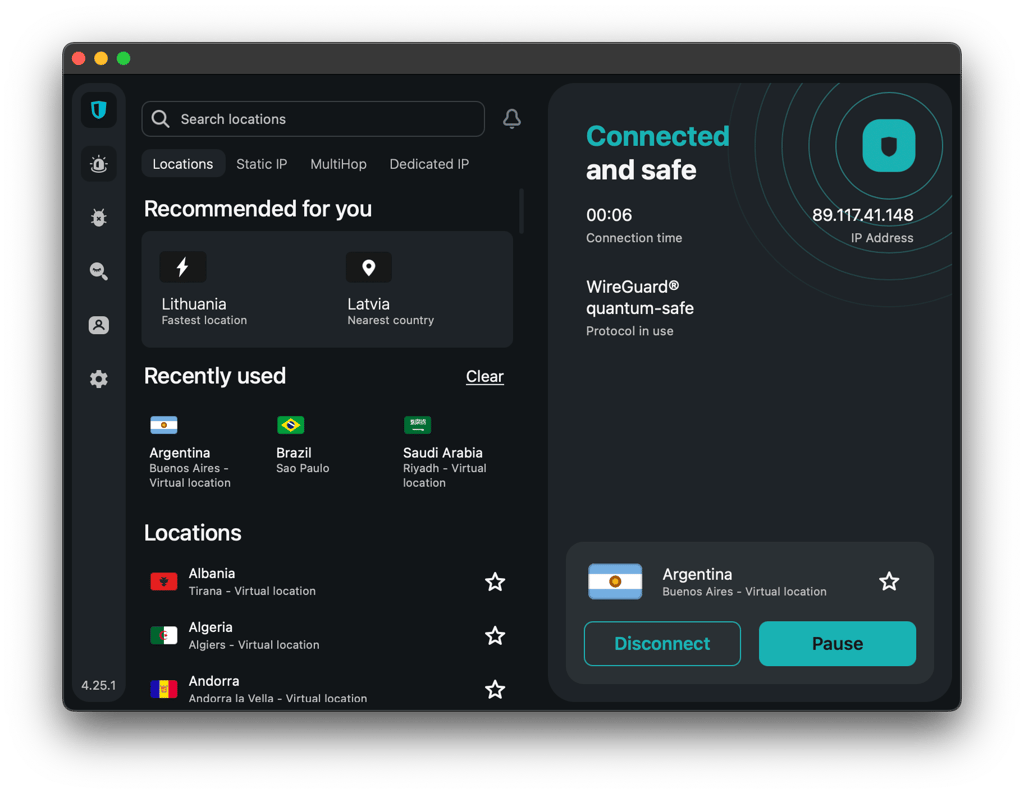This screenshot has width=1024, height=794.
Task: Click the Andorra flag icon
Action: click(x=163, y=689)
